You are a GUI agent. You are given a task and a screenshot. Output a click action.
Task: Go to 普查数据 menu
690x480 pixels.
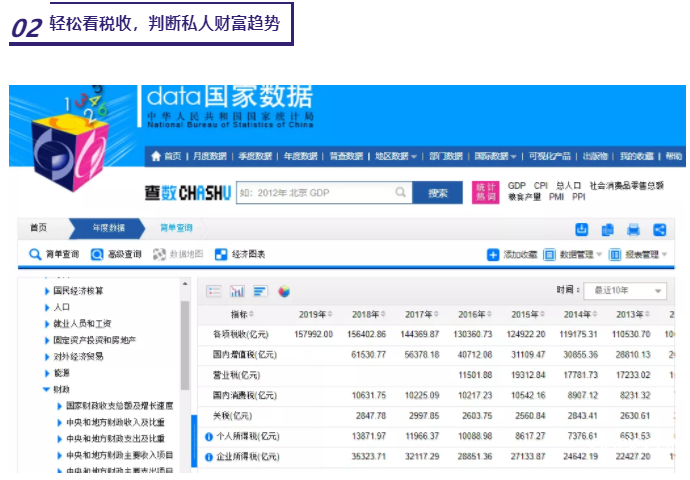point(346,156)
